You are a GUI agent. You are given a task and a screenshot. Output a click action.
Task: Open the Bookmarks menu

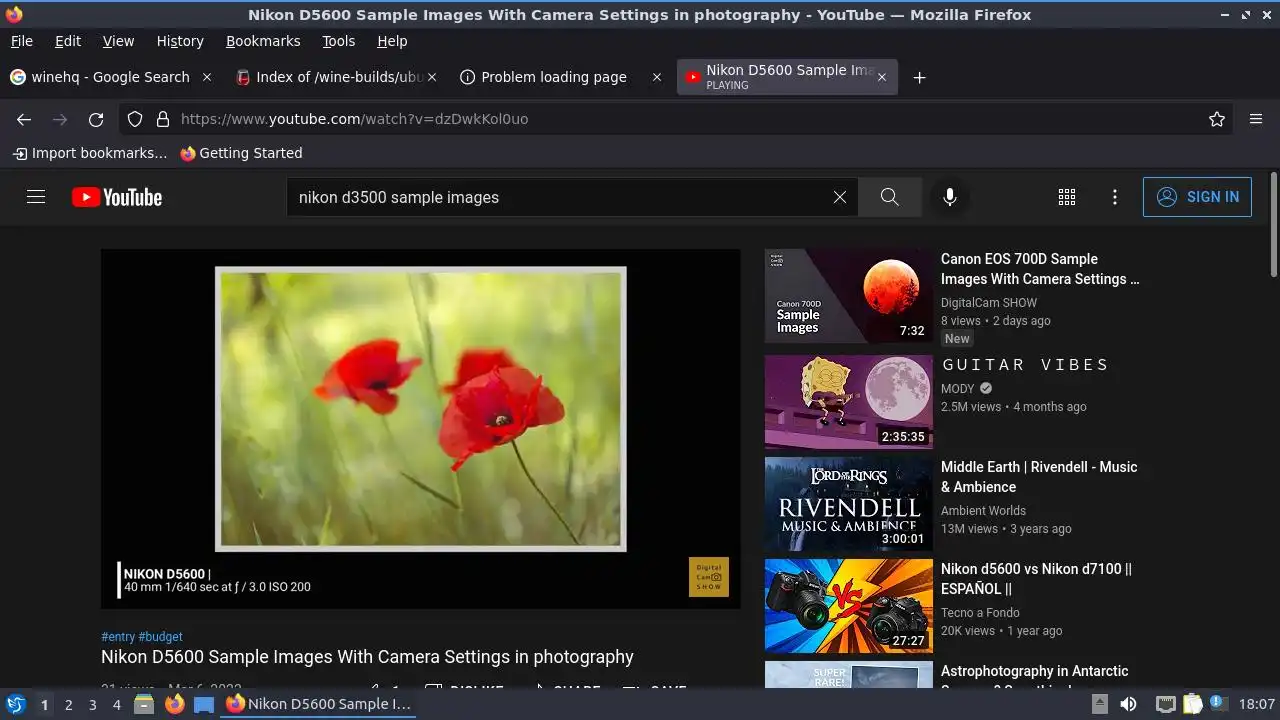(x=263, y=41)
